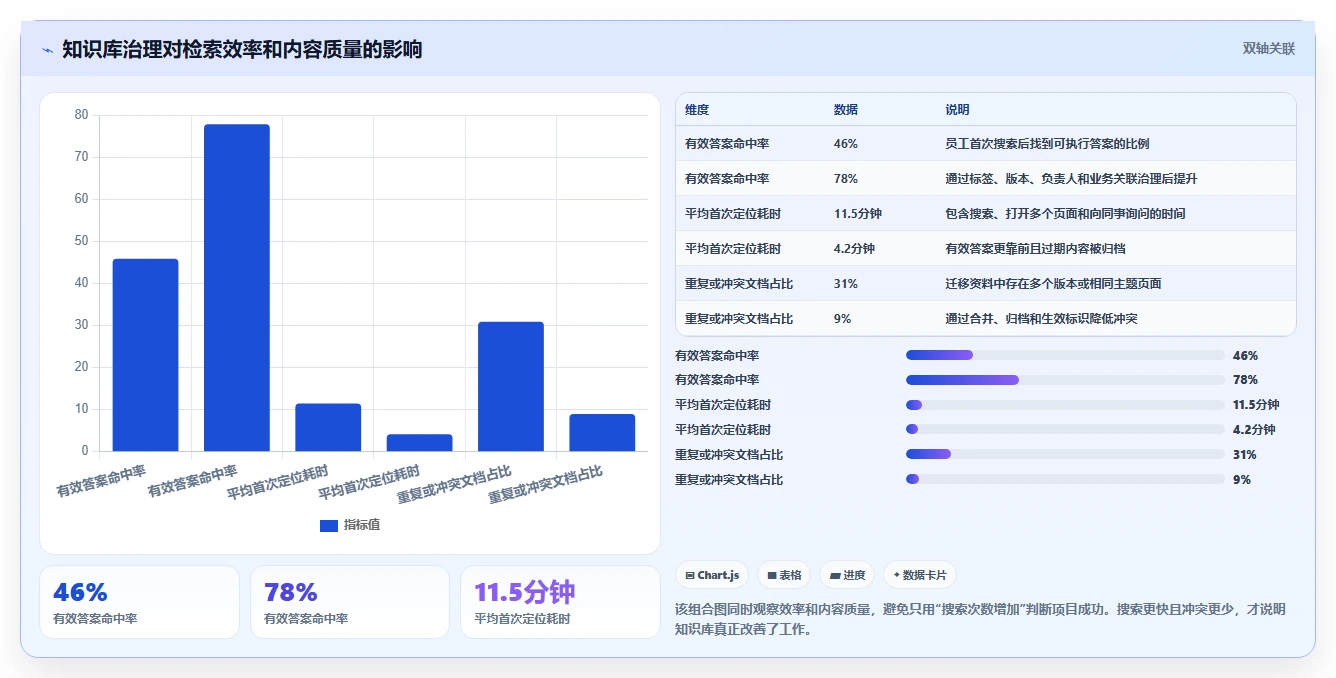Click the y-axis label 80 on the chart
Image resolution: width=1336 pixels, height=678 pixels.
coord(81,115)
